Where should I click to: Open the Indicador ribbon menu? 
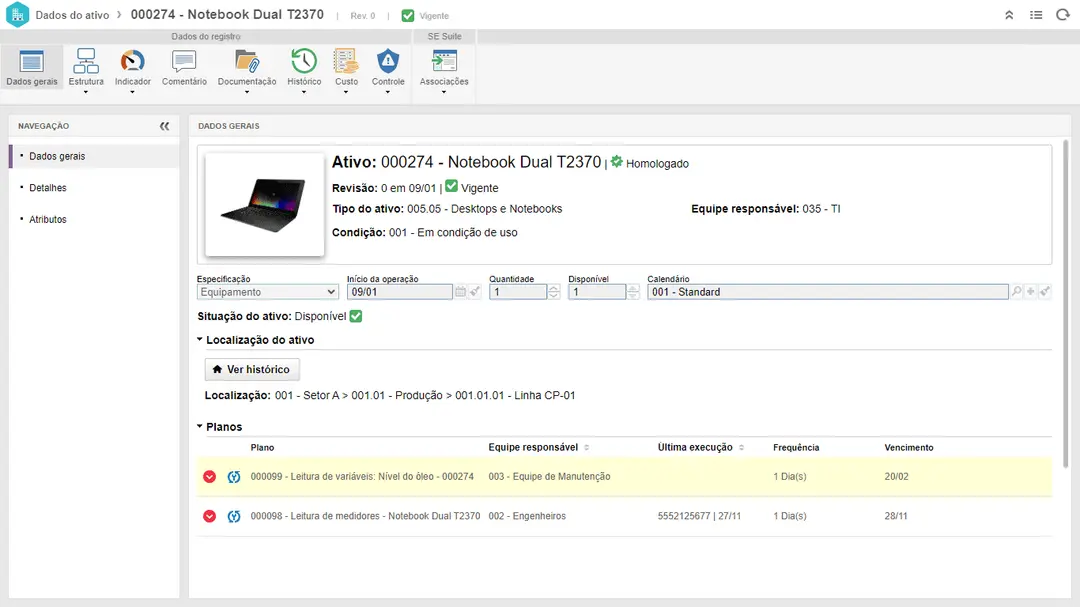click(132, 70)
